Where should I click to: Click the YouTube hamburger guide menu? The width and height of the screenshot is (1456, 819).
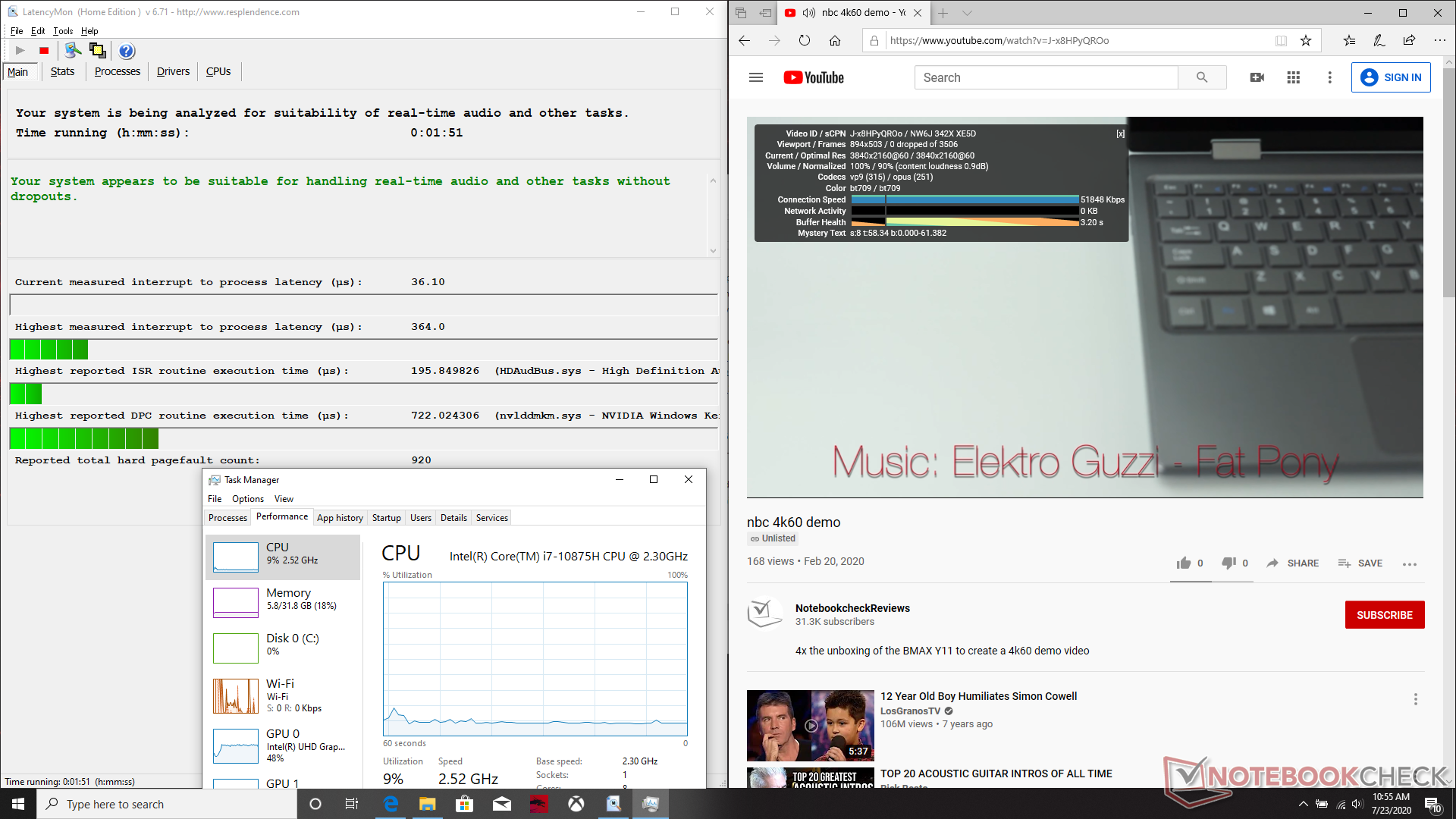755,77
